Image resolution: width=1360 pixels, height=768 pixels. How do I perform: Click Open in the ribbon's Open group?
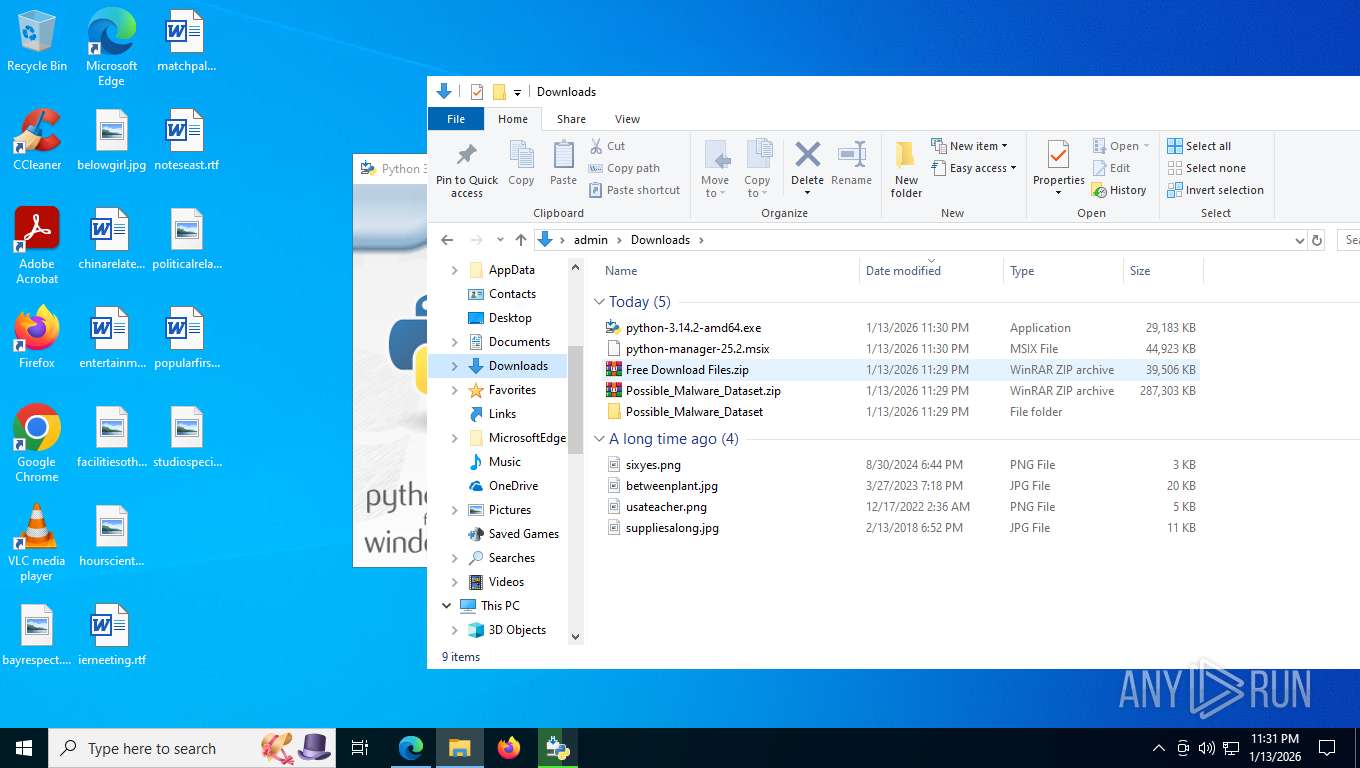[1121, 146]
